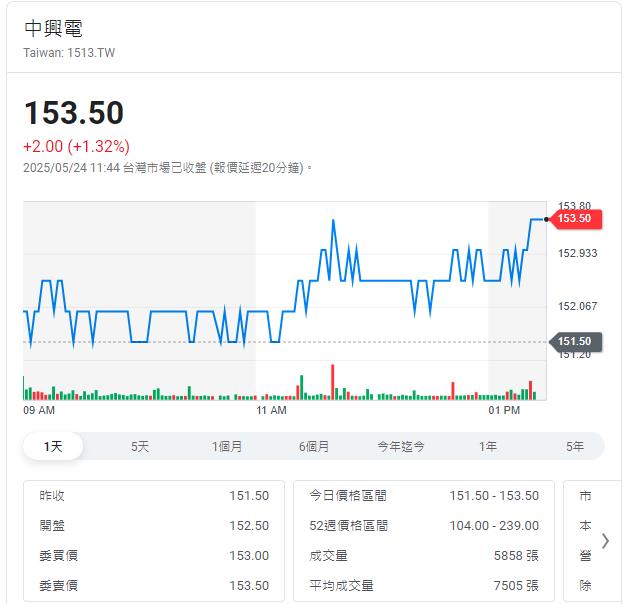
Task: Click the 委買價 label
Action: coord(58,556)
